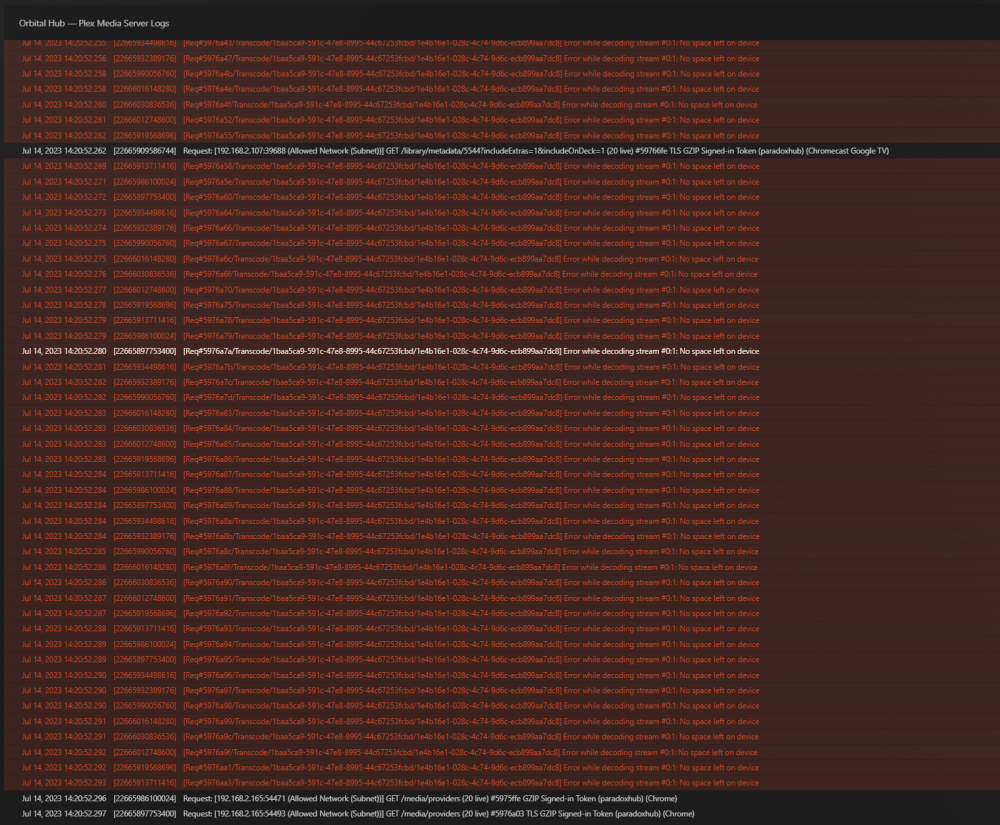This screenshot has height=825, width=1000.
Task: Select log row with Req#5976a88
Action: 500,490
